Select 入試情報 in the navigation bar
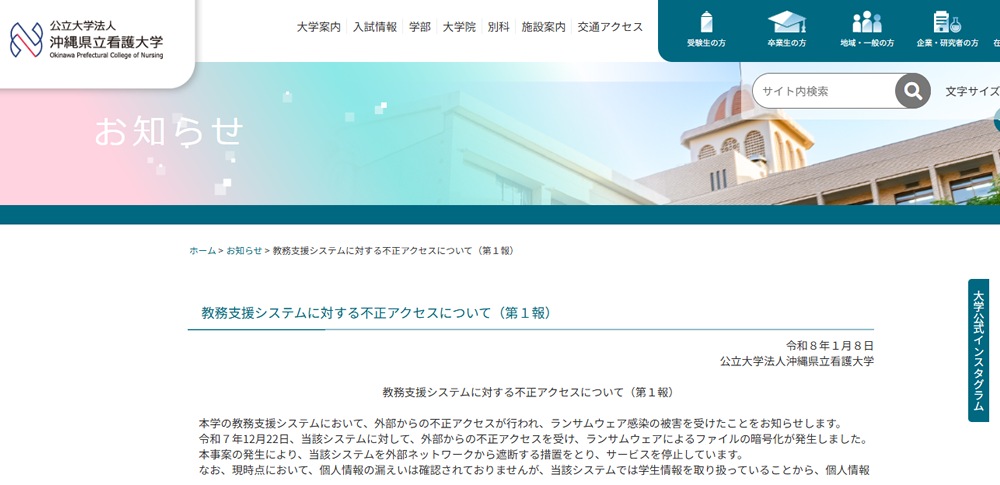The height and width of the screenshot is (485, 1000). [x=374, y=27]
